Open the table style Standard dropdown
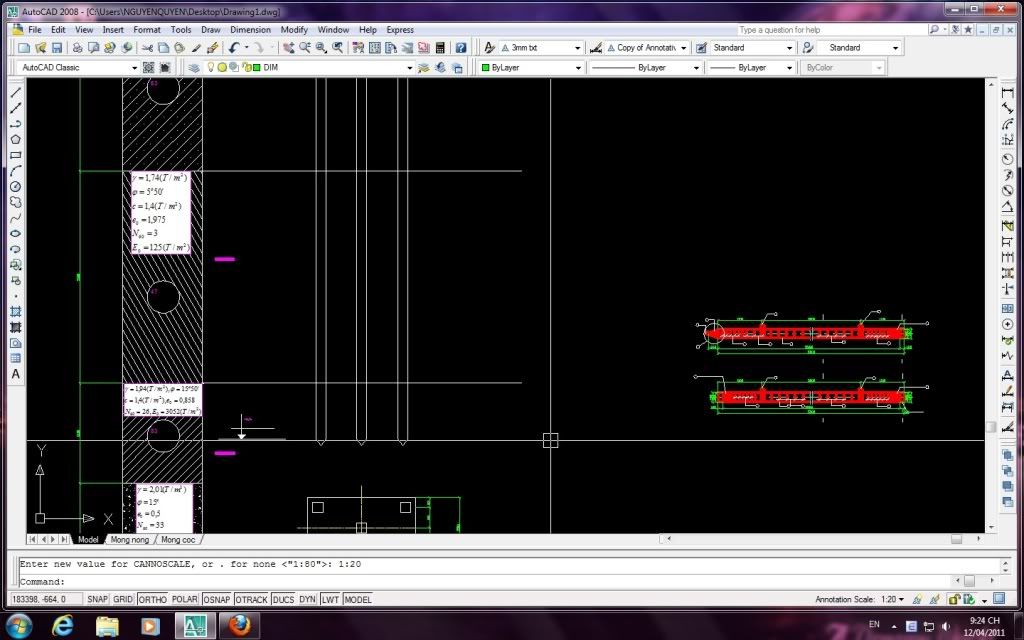This screenshot has width=1024, height=640. (x=790, y=48)
